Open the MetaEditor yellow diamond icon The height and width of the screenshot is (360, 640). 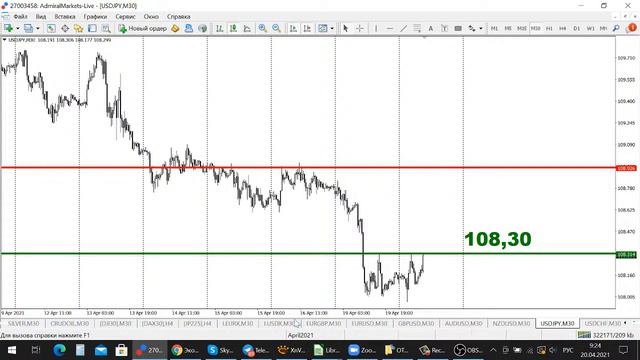point(175,28)
